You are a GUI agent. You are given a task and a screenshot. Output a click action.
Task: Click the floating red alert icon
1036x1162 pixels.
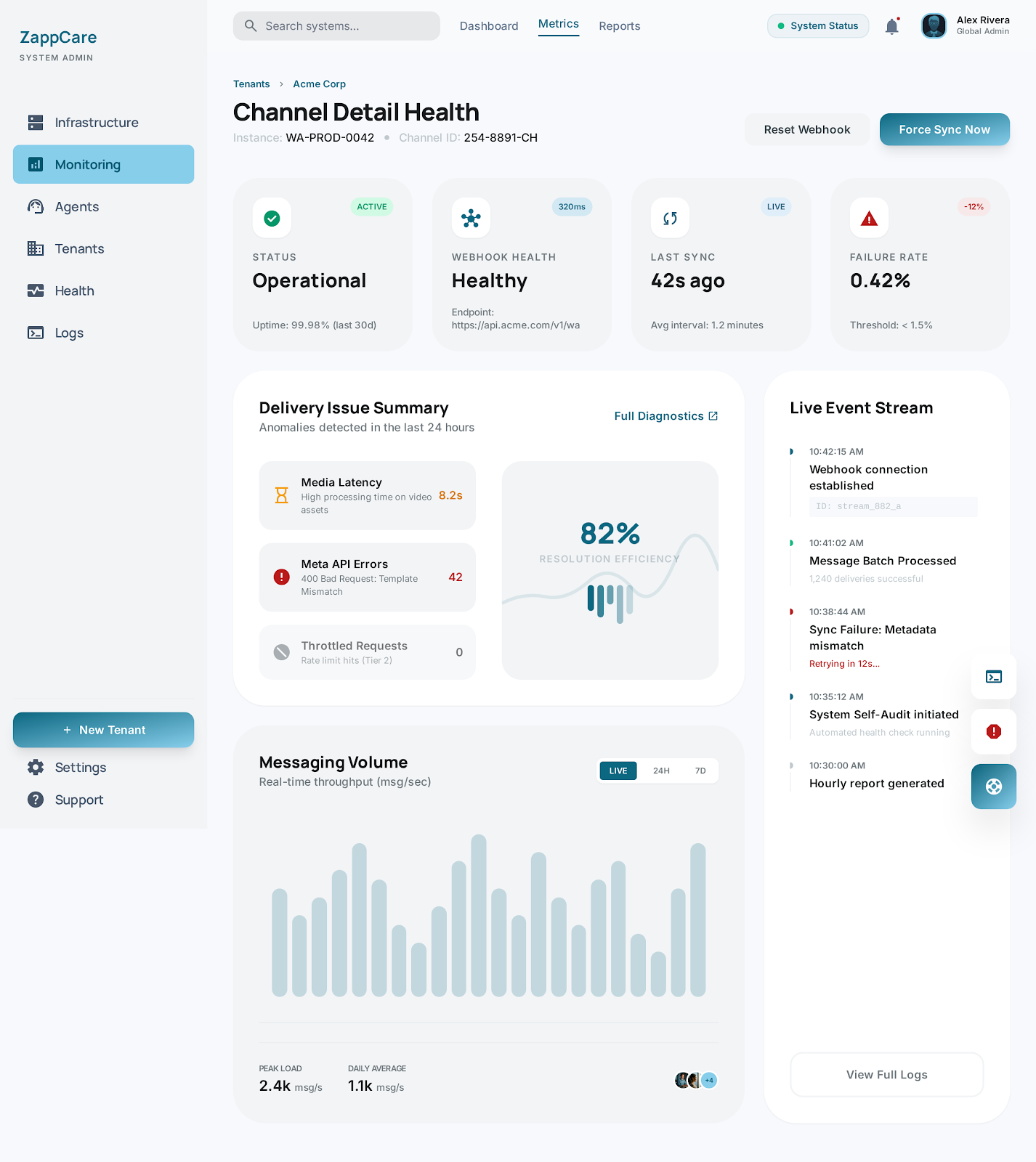(993, 731)
